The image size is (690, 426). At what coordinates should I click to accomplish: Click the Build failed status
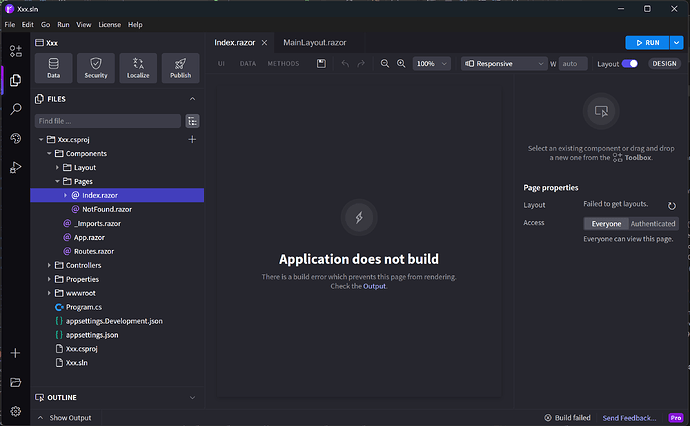(567, 418)
